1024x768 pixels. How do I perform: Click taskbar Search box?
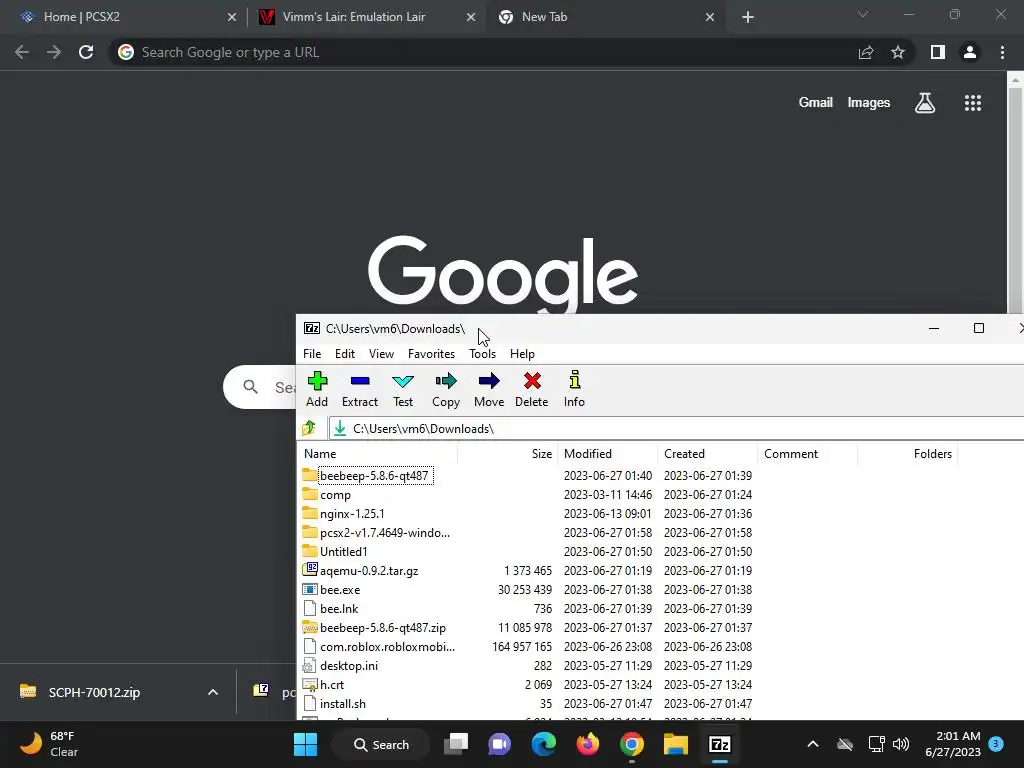(381, 744)
